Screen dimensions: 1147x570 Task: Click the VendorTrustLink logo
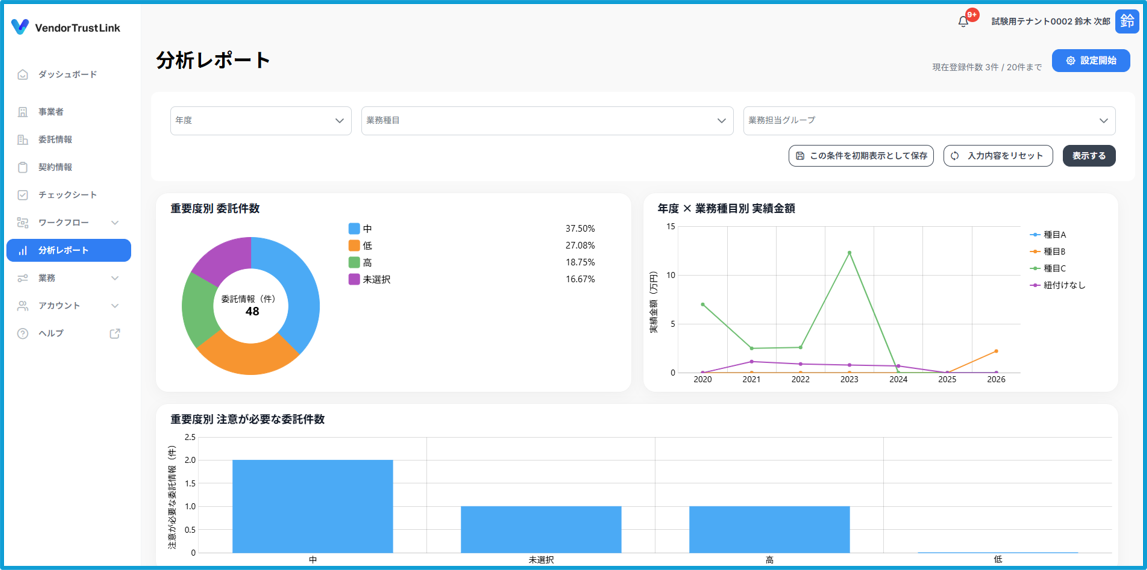[x=66, y=28]
